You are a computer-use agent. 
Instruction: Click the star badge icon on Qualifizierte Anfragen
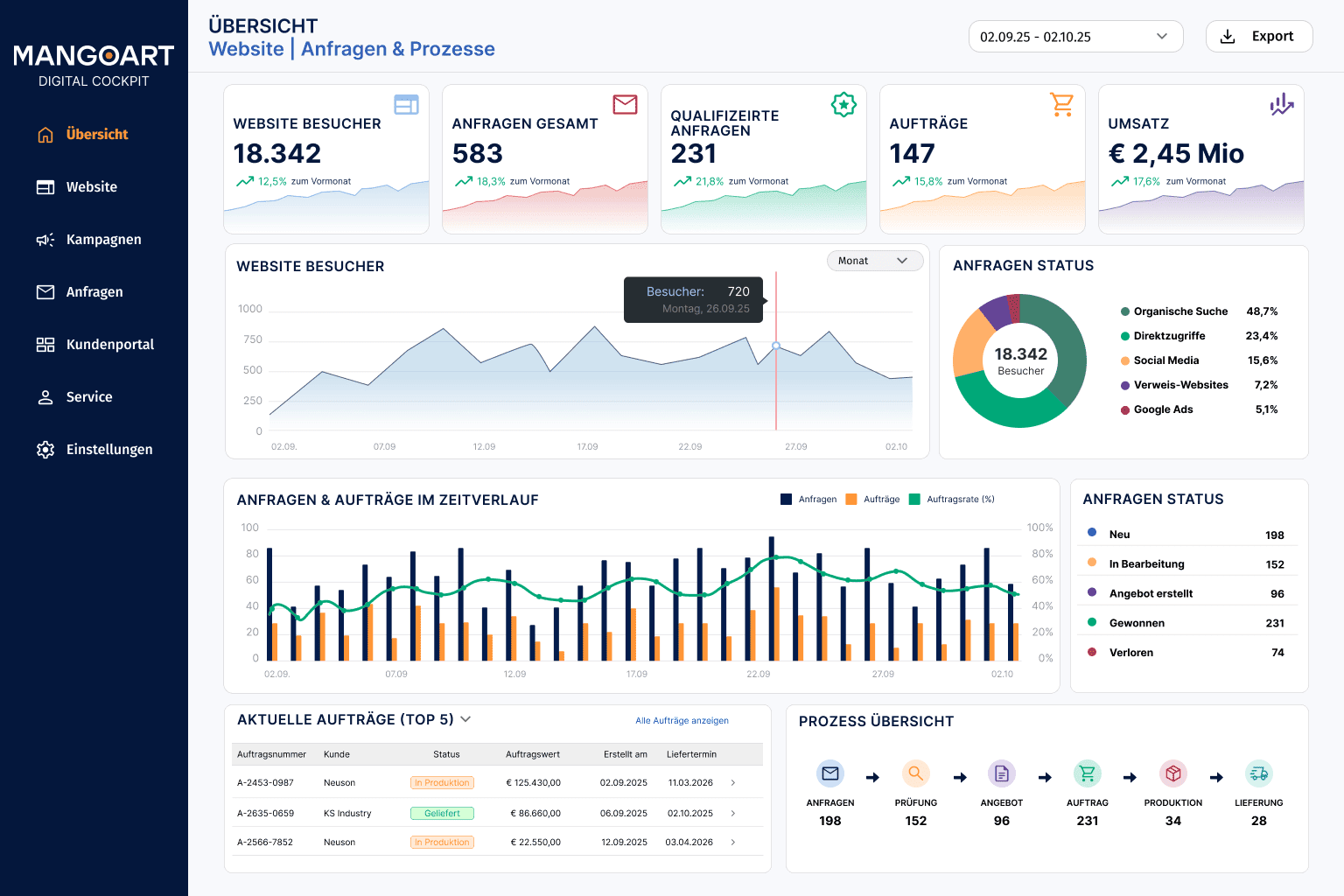[x=843, y=105]
